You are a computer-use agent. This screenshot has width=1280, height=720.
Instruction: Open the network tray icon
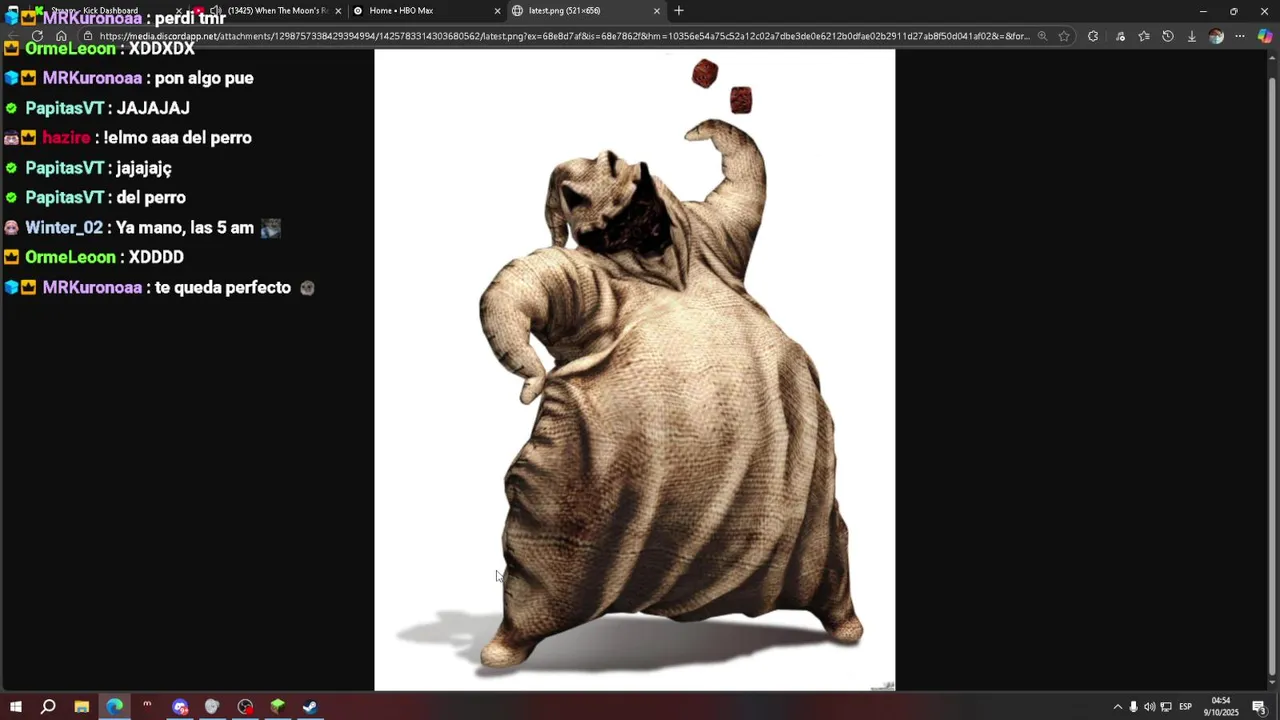tap(1166, 707)
